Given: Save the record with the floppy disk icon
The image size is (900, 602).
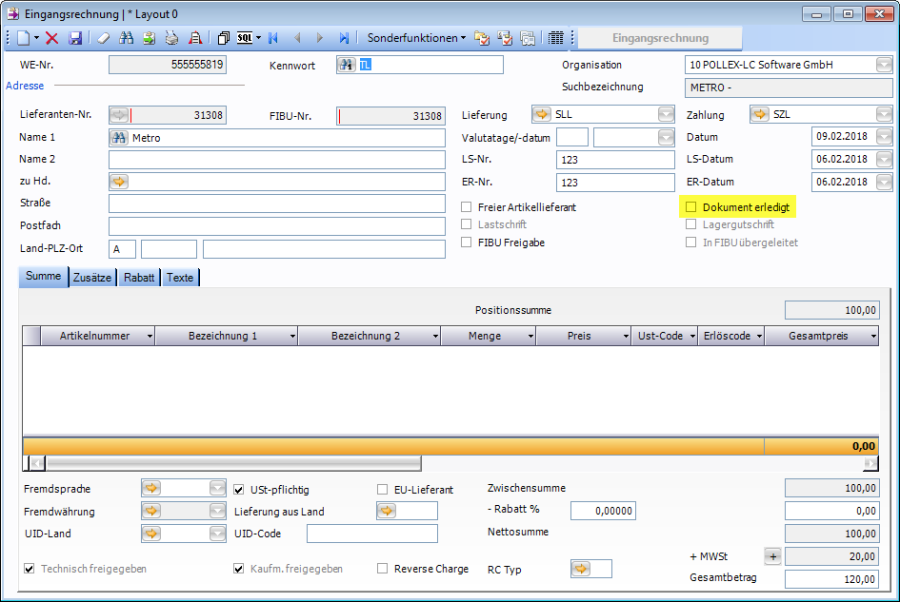Looking at the screenshot, I should click(75, 38).
